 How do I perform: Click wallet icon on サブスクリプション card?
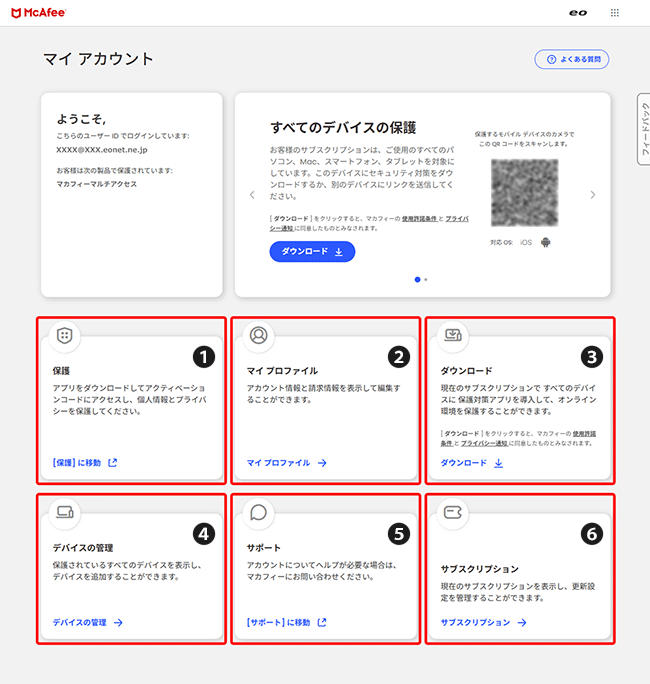coord(453,513)
